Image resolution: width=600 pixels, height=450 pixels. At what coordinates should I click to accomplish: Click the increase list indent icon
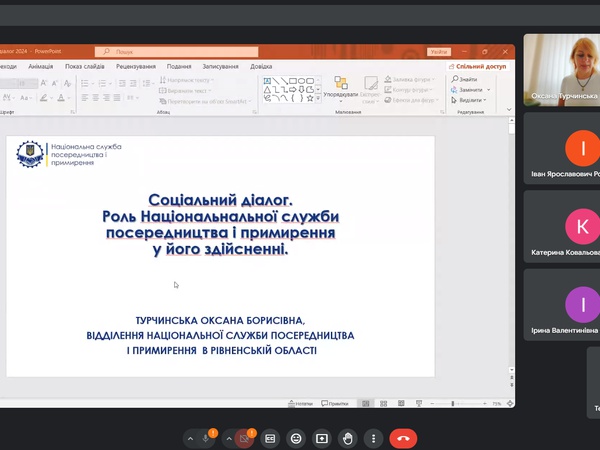(x=133, y=83)
